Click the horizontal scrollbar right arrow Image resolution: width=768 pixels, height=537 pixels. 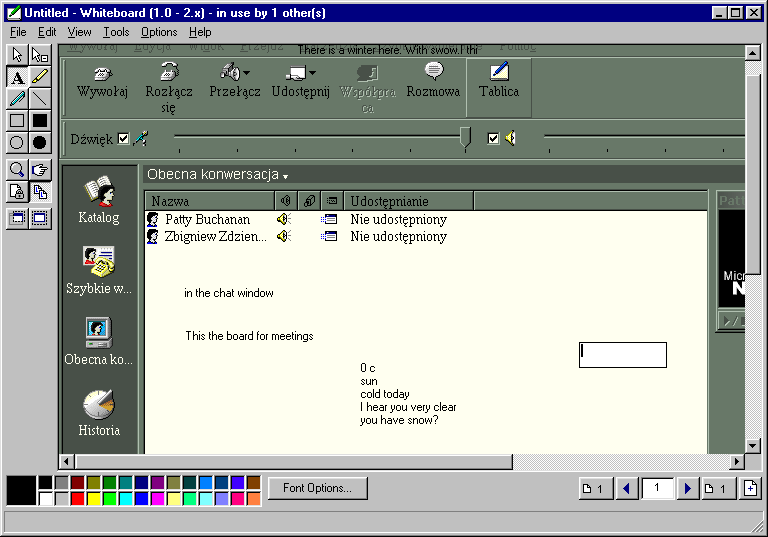pyautogui.click(x=737, y=461)
